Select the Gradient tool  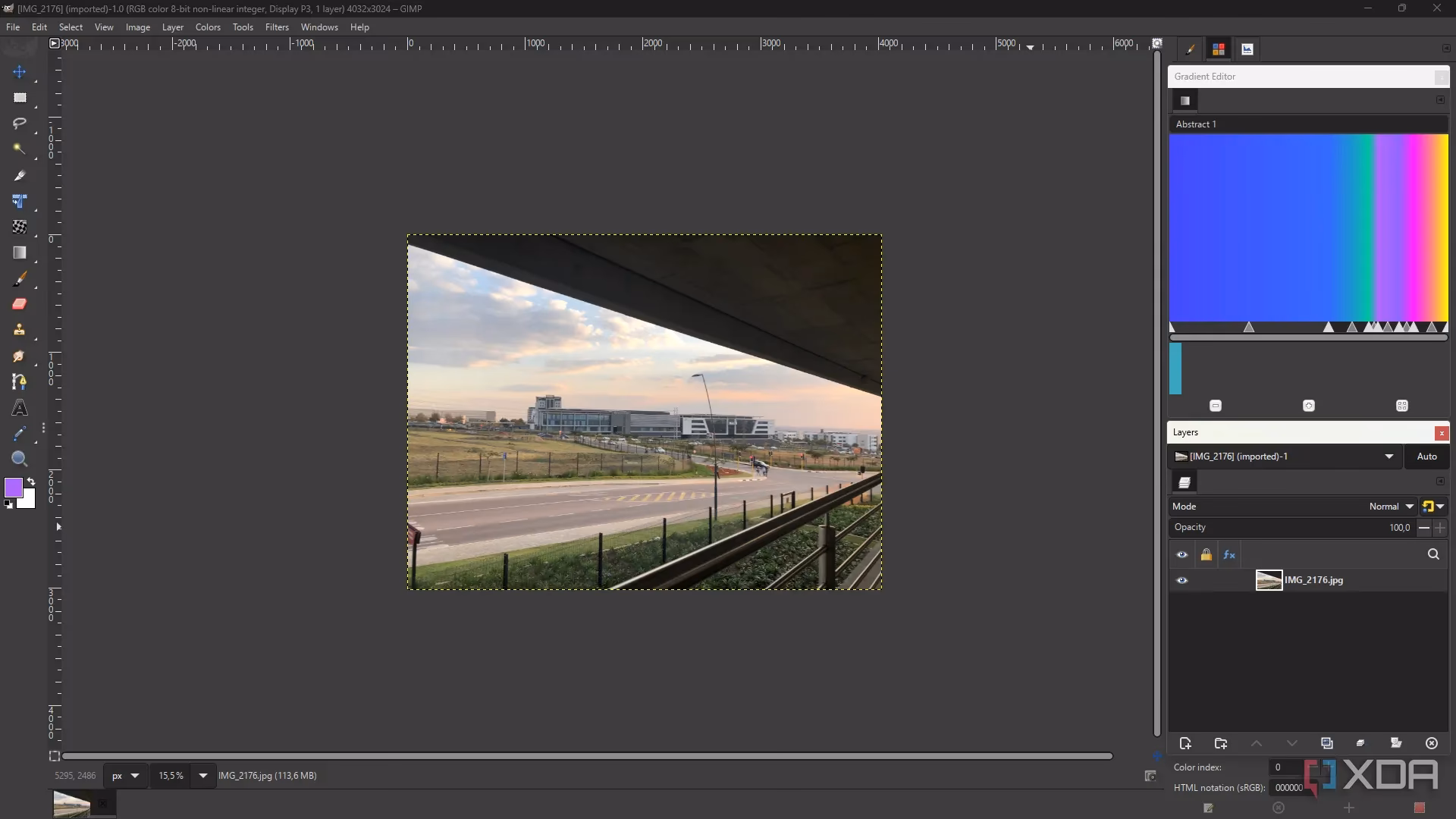click(19, 253)
